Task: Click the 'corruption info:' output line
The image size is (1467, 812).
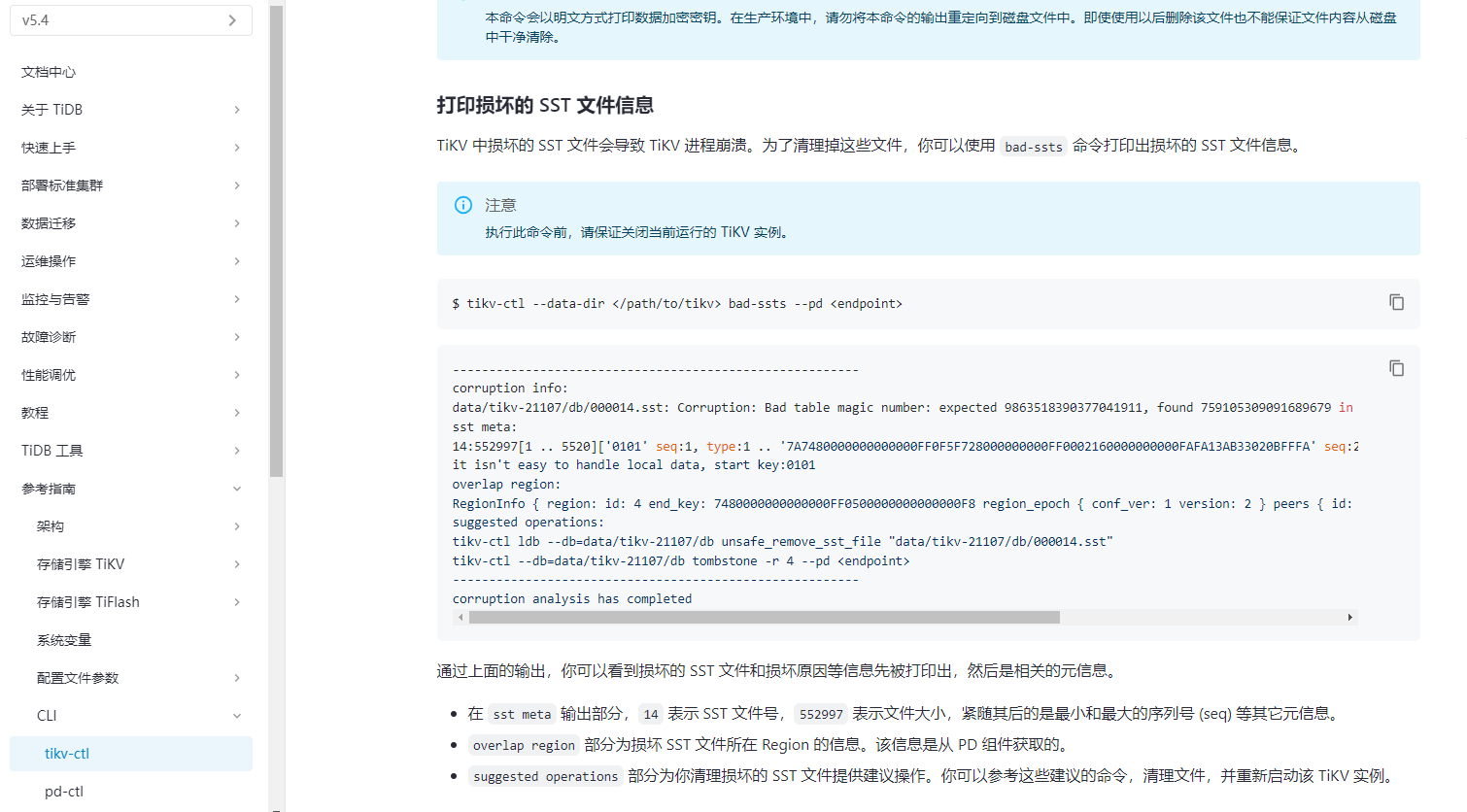Action: (x=510, y=389)
